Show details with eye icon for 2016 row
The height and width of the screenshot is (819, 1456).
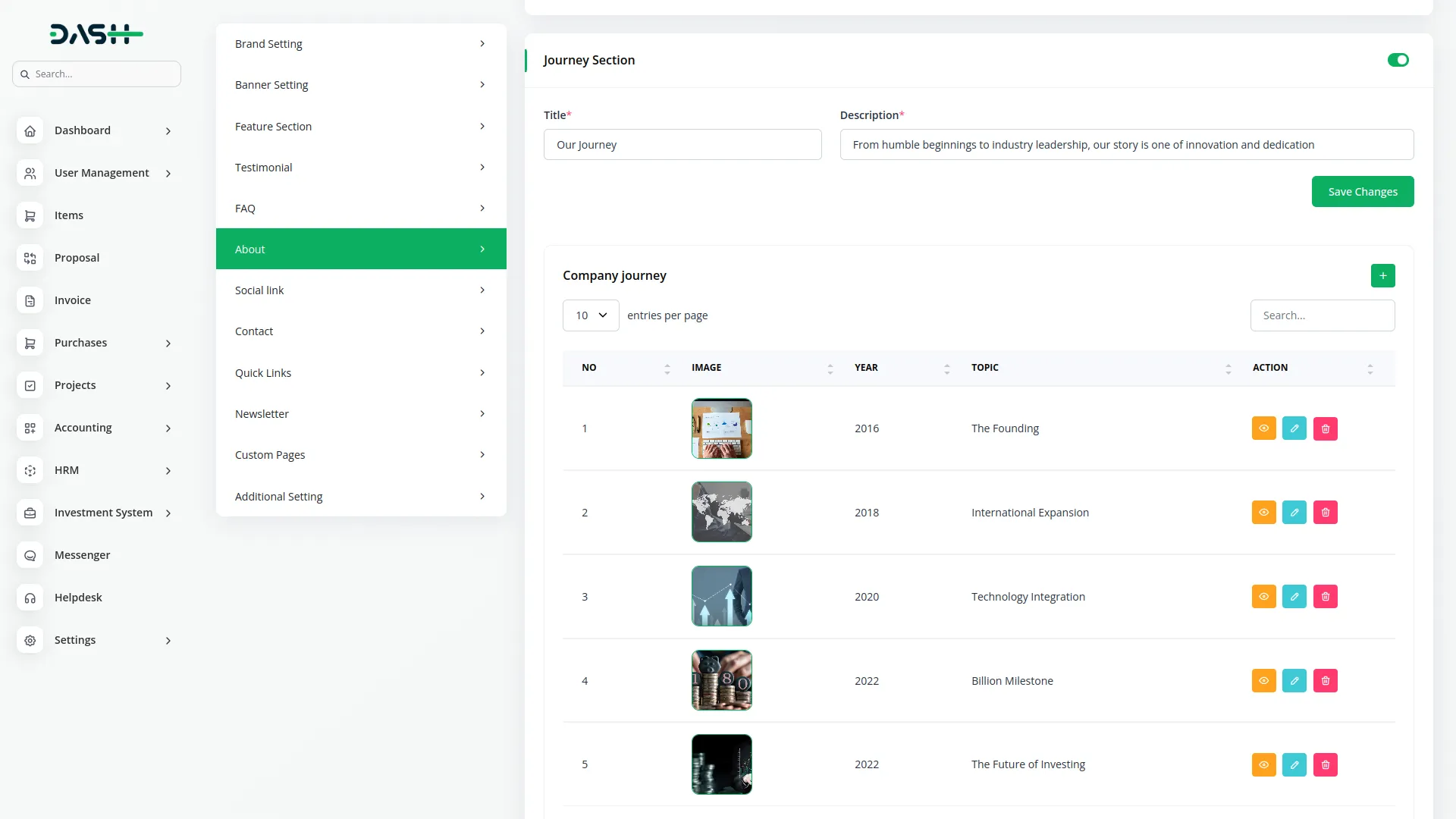coord(1263,428)
